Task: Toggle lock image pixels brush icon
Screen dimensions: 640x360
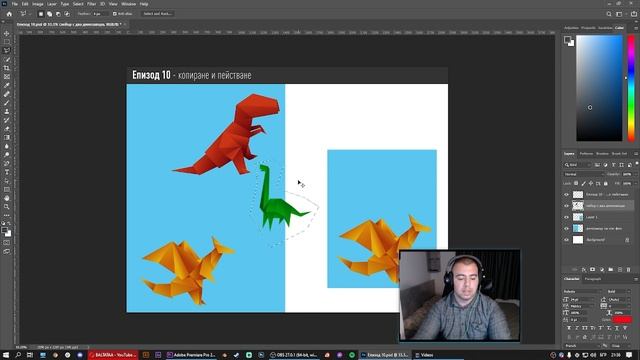Action: click(583, 184)
